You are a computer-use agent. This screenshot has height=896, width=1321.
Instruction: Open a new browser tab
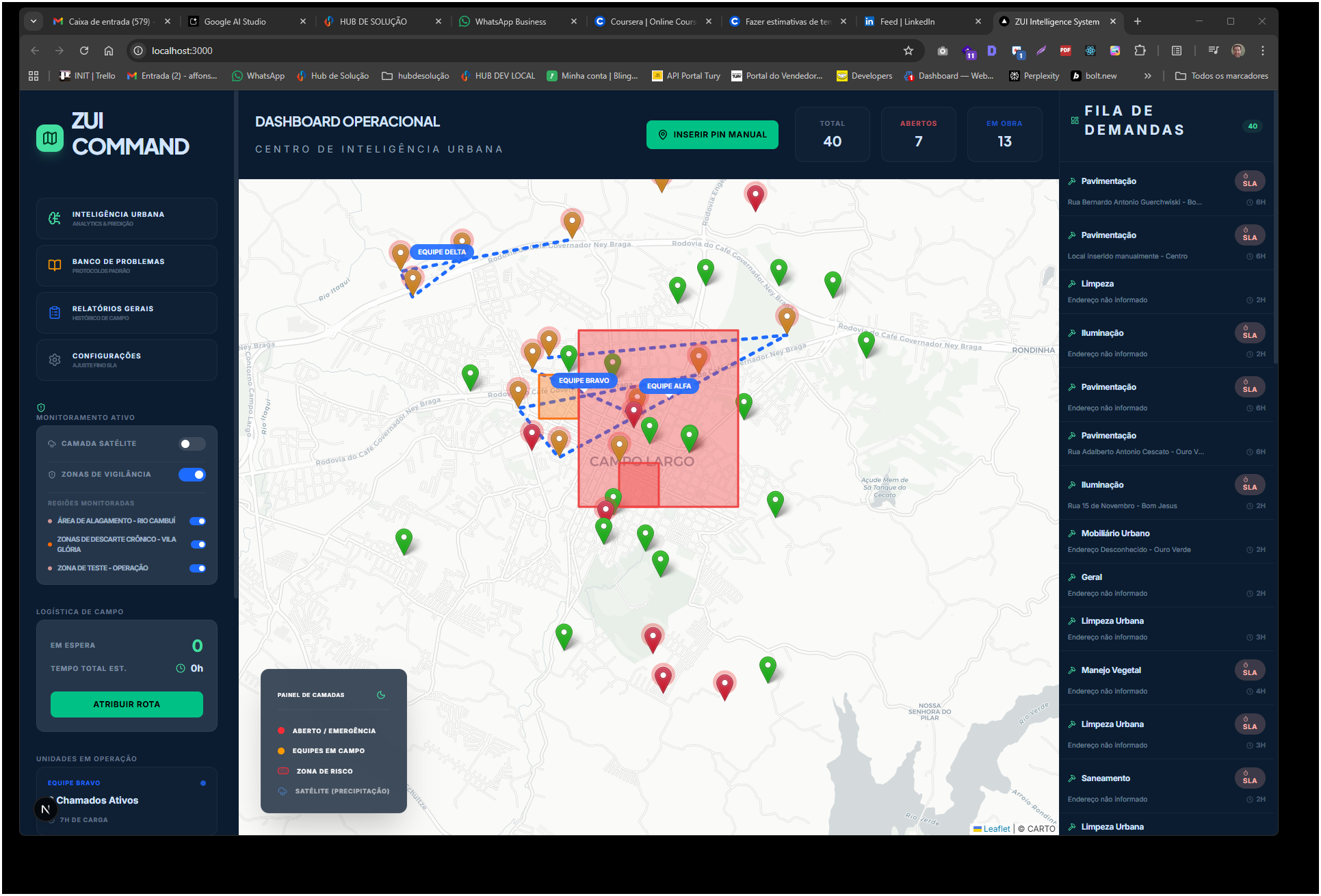click(x=1138, y=22)
